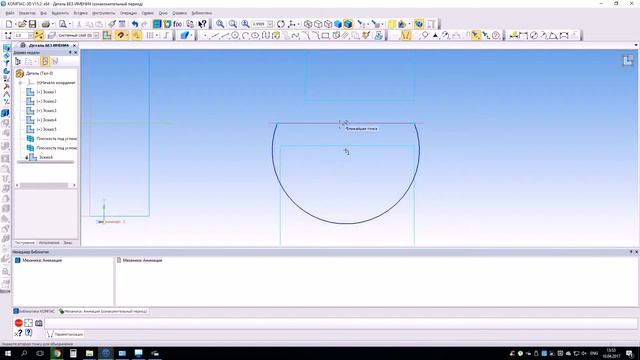
Task: Click the printer icon
Action: coord(46,24)
